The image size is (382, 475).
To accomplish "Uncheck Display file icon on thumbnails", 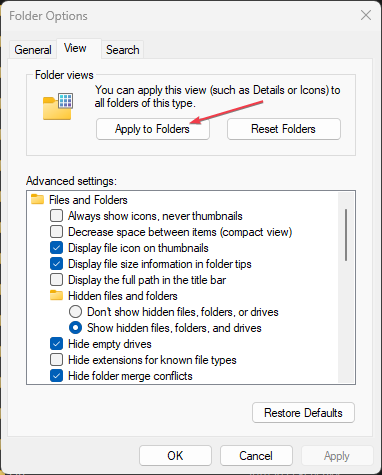I will click(56, 248).
